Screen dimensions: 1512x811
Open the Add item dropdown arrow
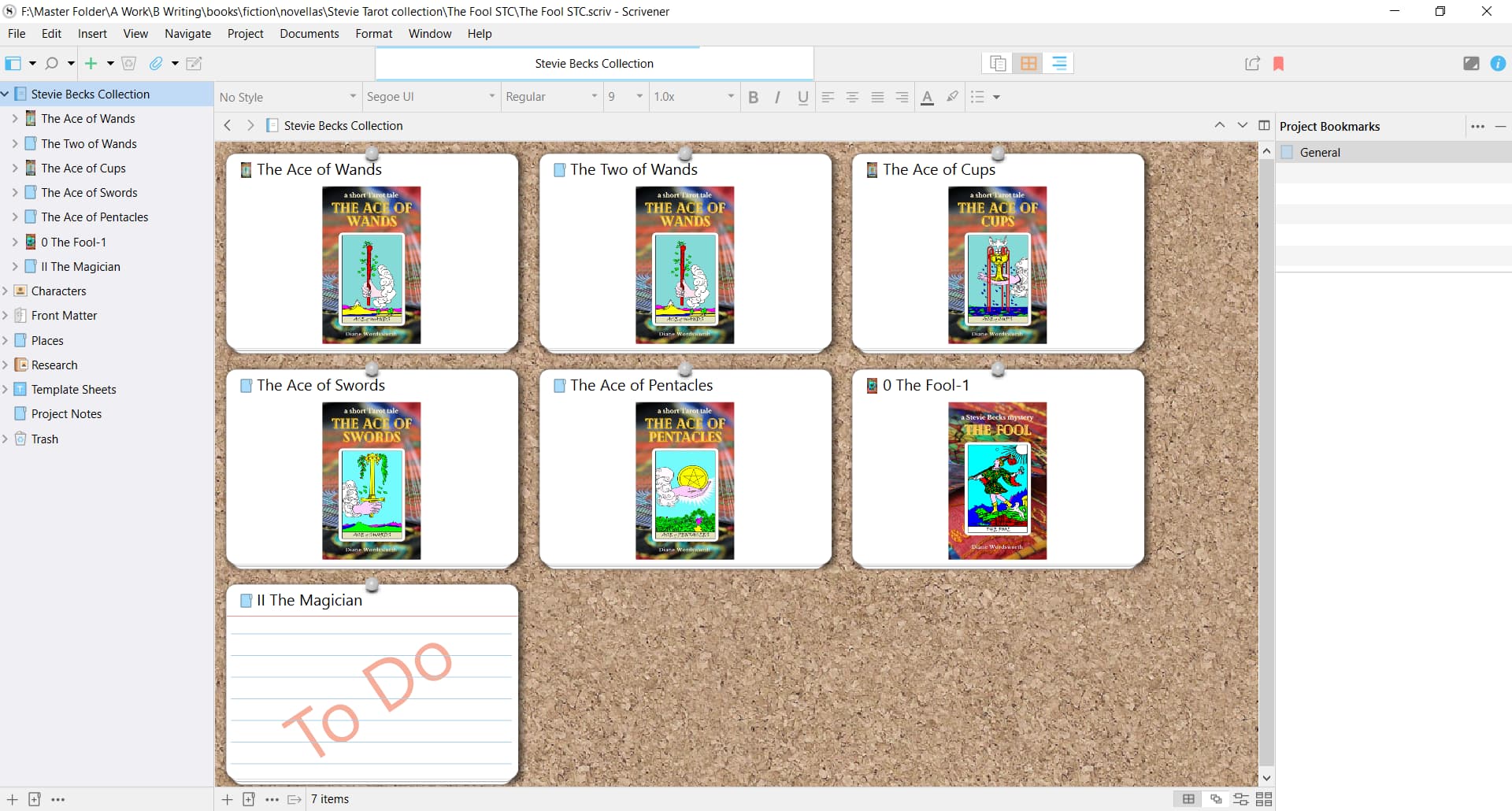[110, 64]
